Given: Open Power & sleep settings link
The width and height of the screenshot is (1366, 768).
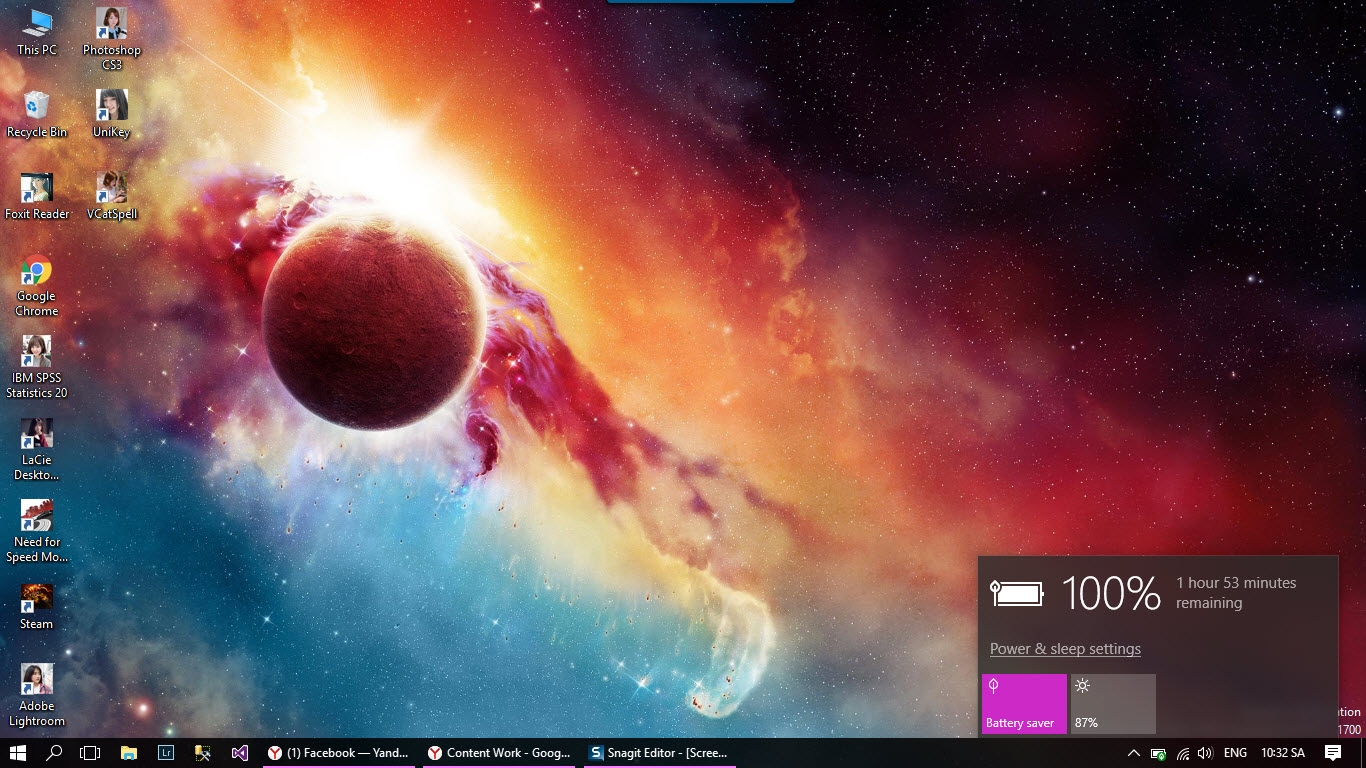Looking at the screenshot, I should pyautogui.click(x=1065, y=649).
